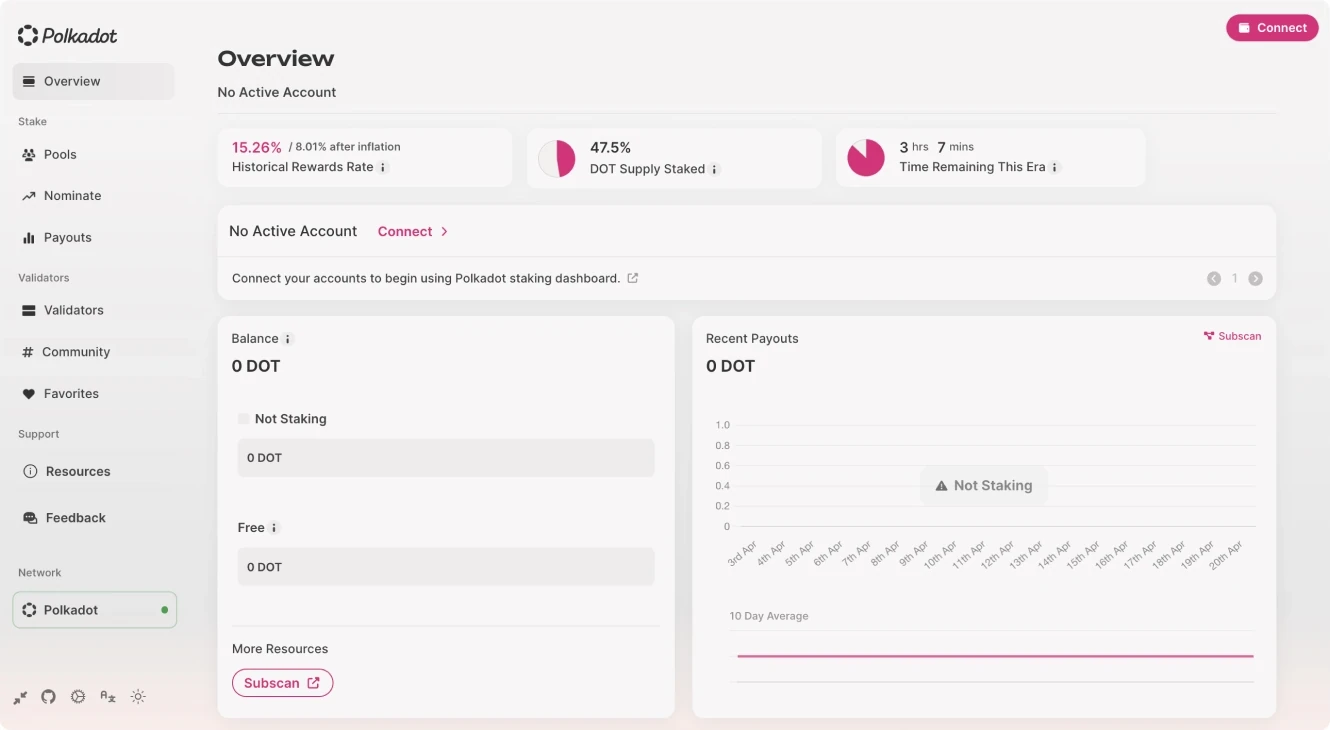Open the external link icon after dashboard tip
Image resolution: width=1330 pixels, height=730 pixels.
[x=632, y=278]
